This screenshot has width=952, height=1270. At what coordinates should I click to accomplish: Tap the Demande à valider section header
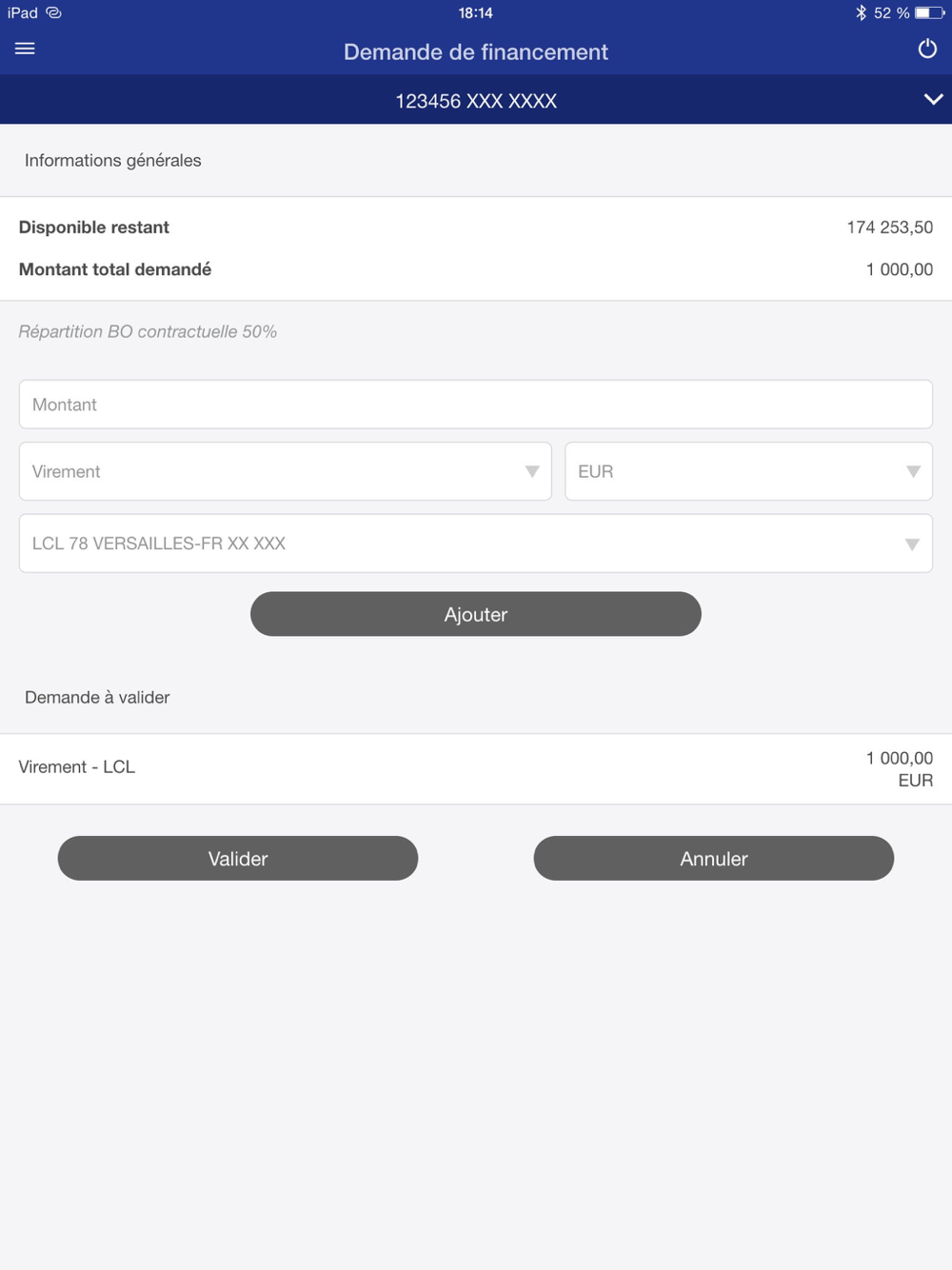(97, 697)
